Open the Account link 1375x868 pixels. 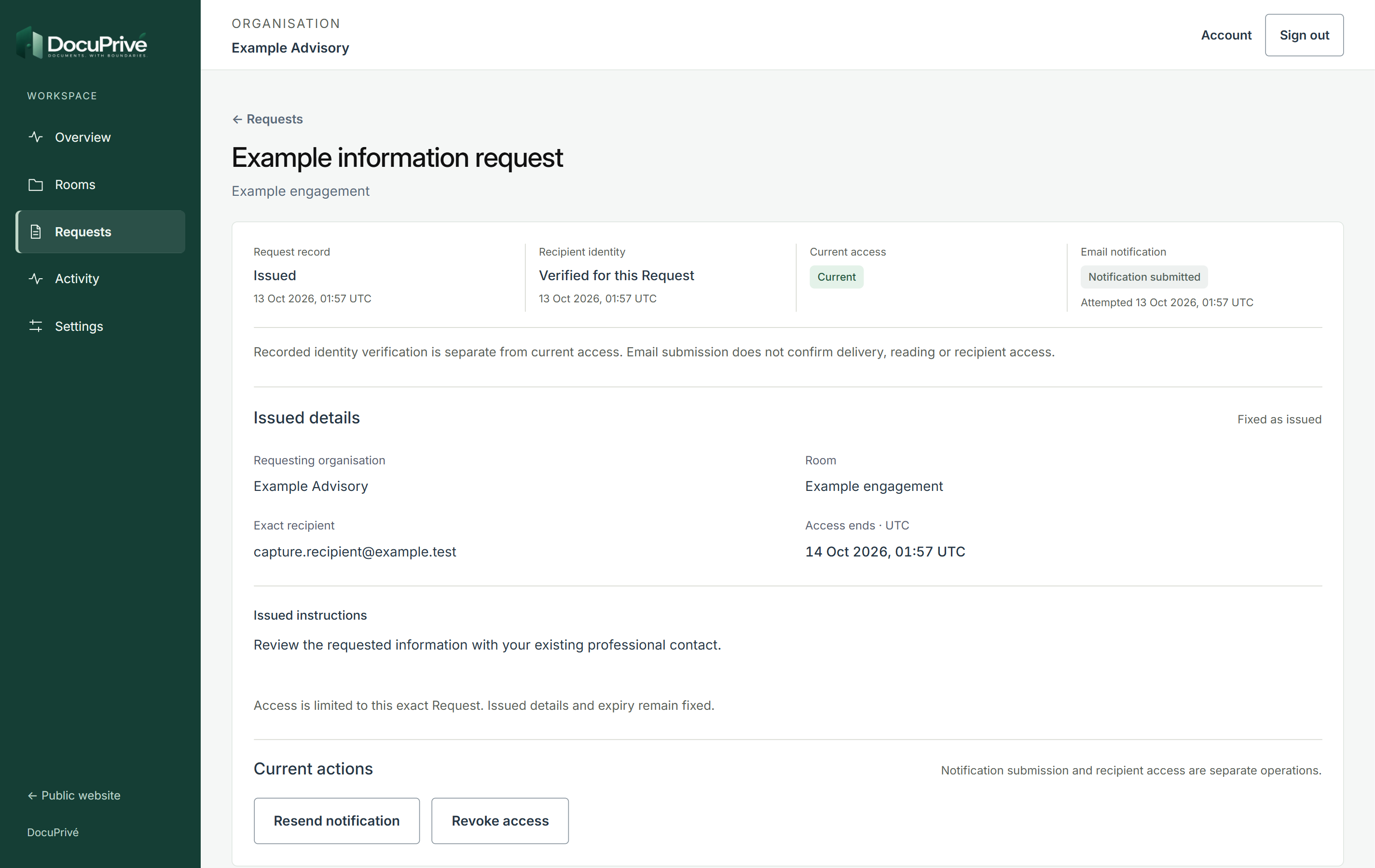(1226, 35)
